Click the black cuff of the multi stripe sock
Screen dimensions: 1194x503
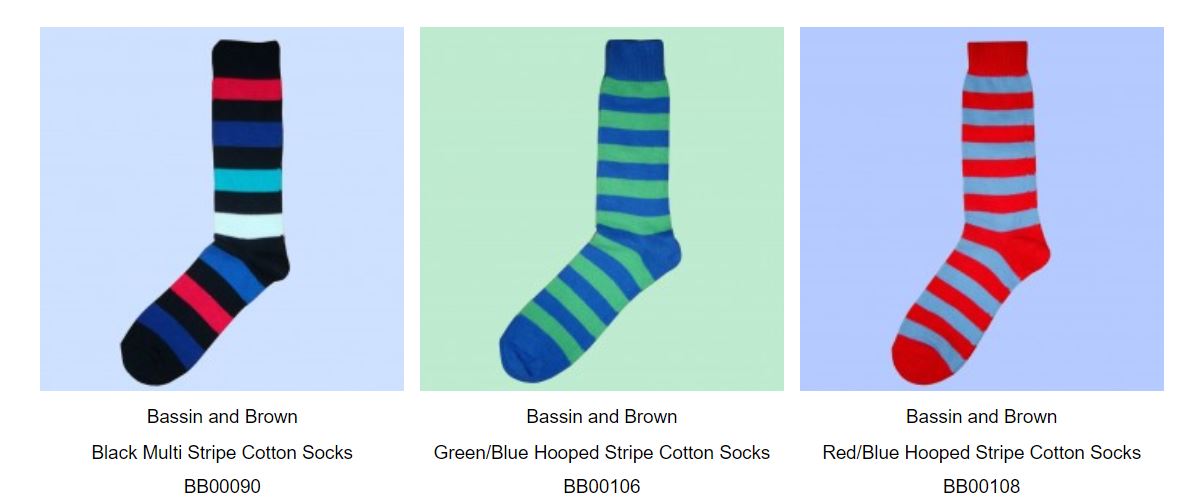pos(246,58)
